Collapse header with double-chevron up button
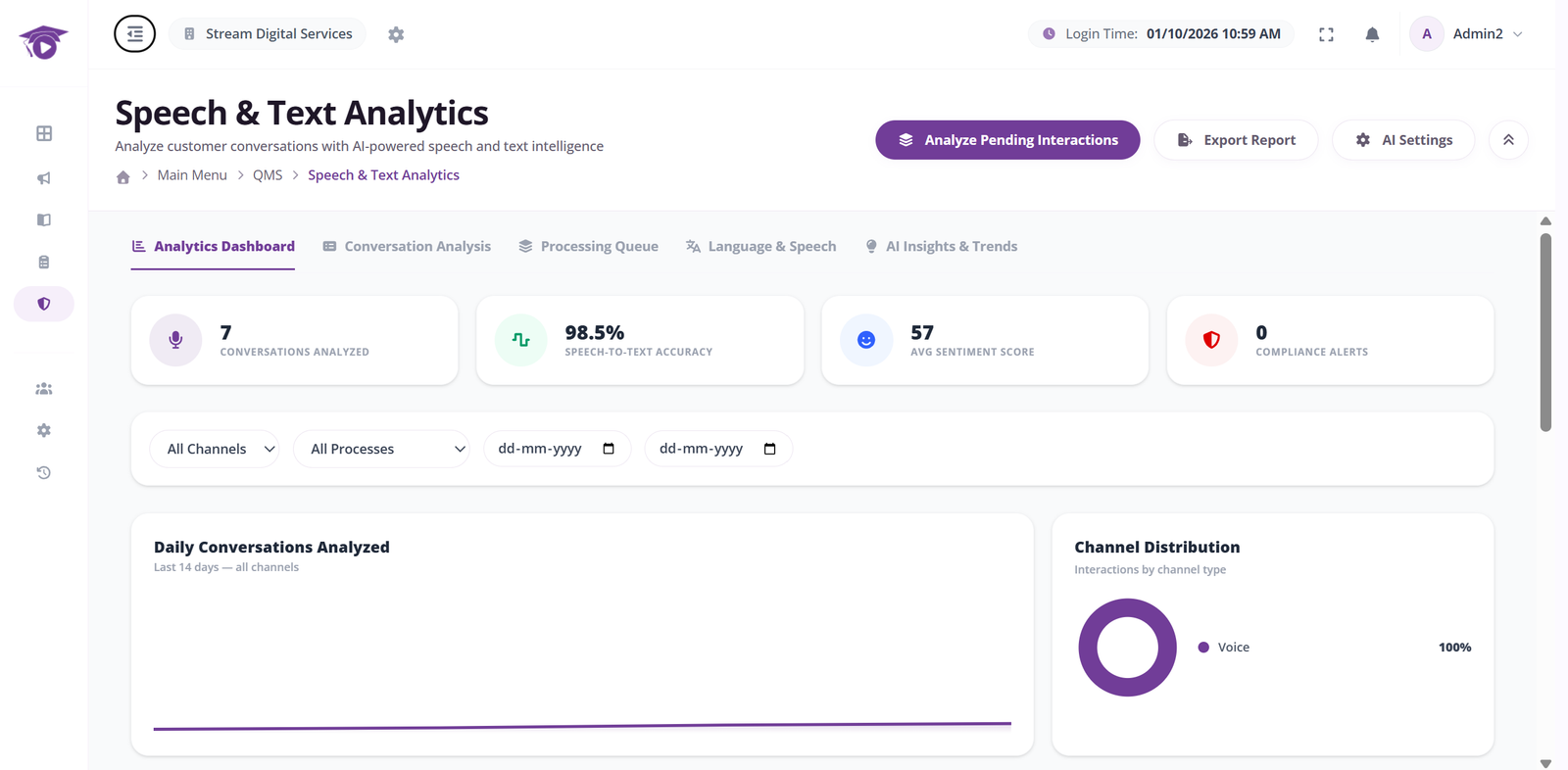Screen dimensions: 1568x770 tap(1508, 140)
